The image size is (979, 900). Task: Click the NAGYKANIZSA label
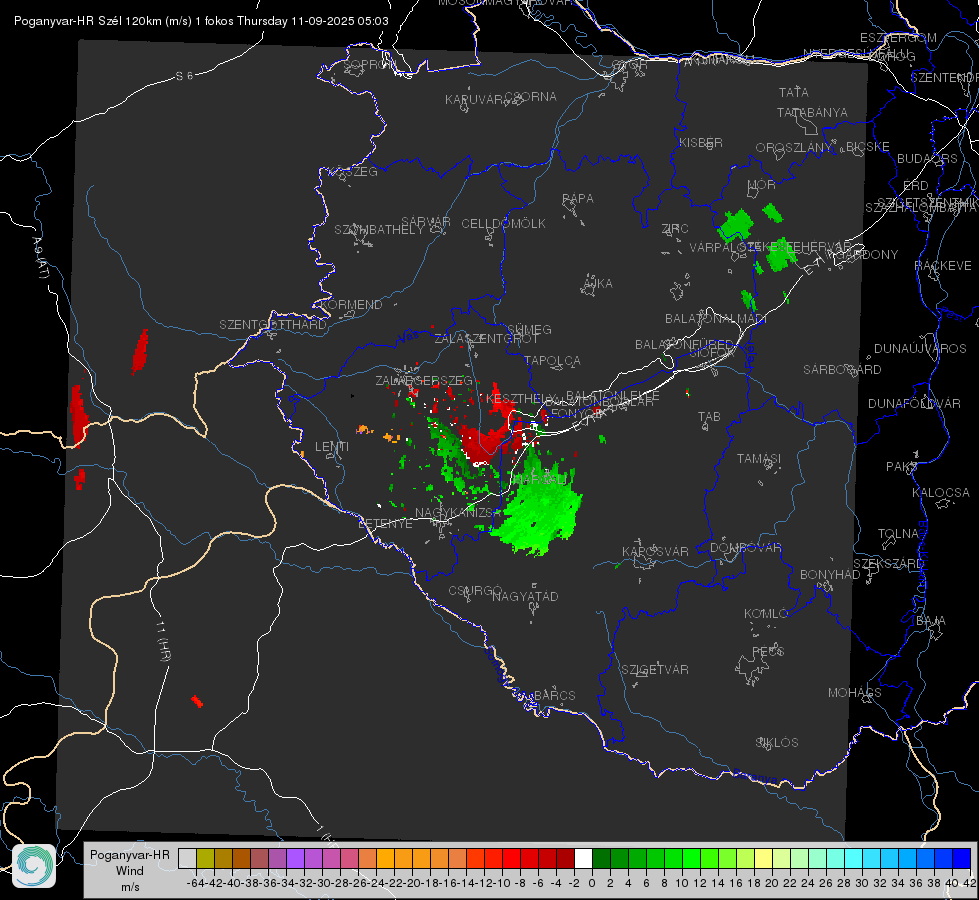pyautogui.click(x=457, y=512)
